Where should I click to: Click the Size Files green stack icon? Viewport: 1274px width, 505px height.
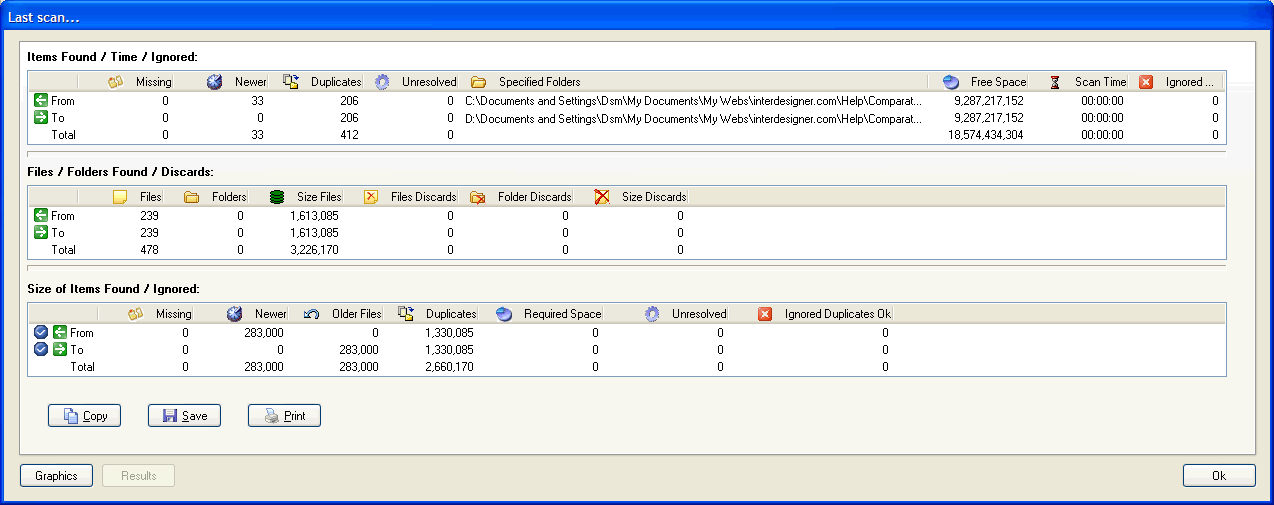tap(277, 197)
